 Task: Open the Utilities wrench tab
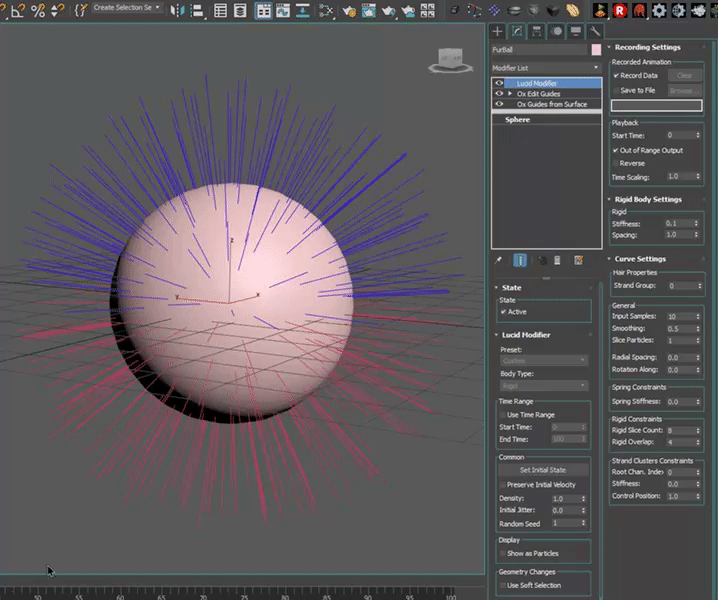[x=595, y=31]
